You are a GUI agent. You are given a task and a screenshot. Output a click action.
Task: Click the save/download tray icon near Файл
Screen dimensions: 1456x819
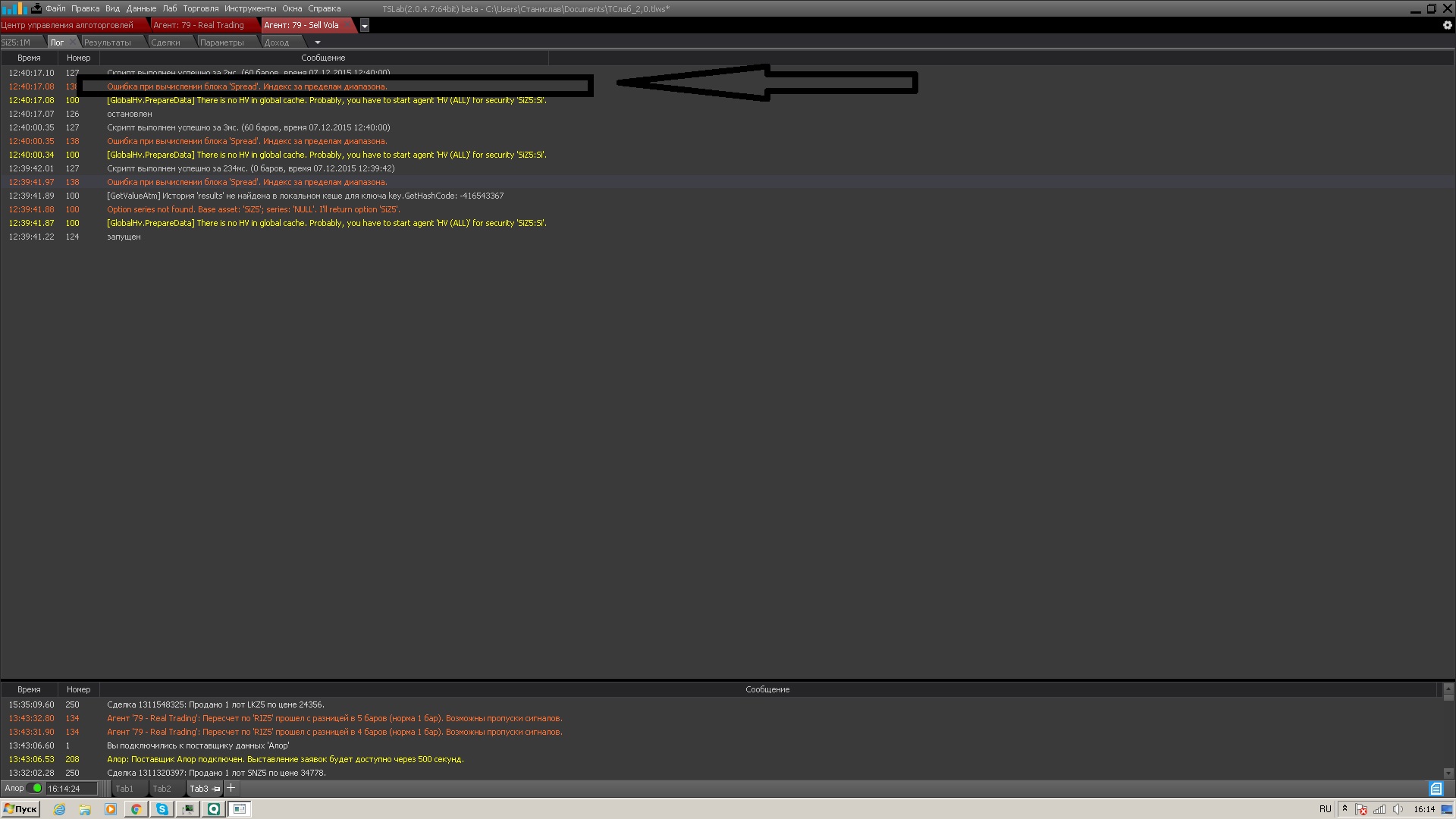[x=36, y=8]
